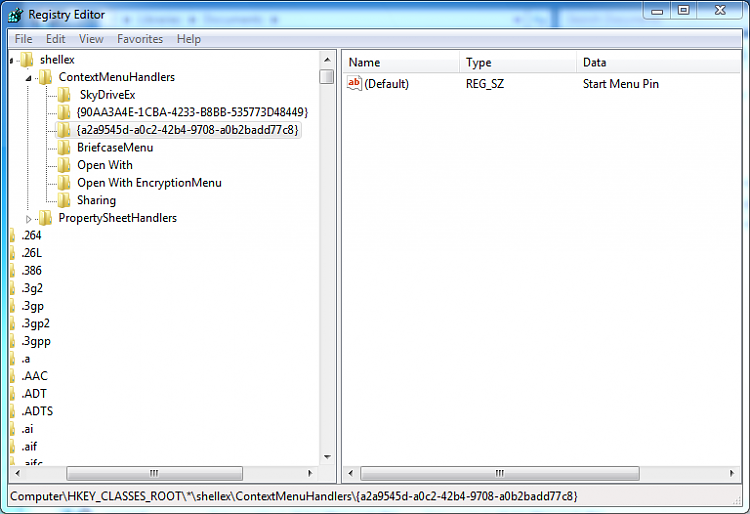750x514 pixels.
Task: Expand the PropertySheetHandlers key arrow
Action: (29, 219)
